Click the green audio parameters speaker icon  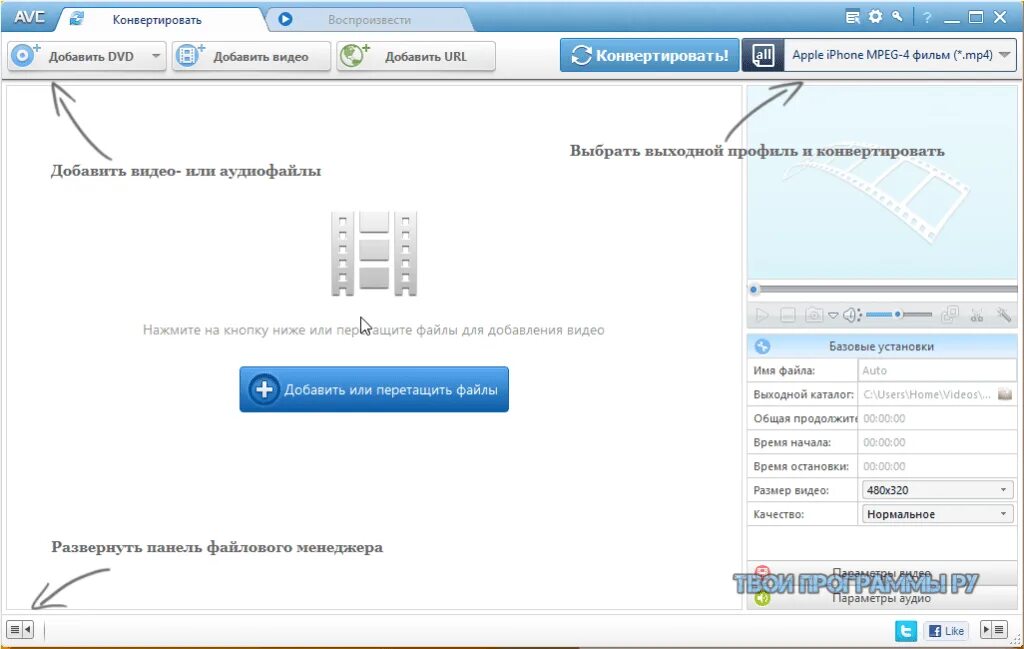[762, 597]
